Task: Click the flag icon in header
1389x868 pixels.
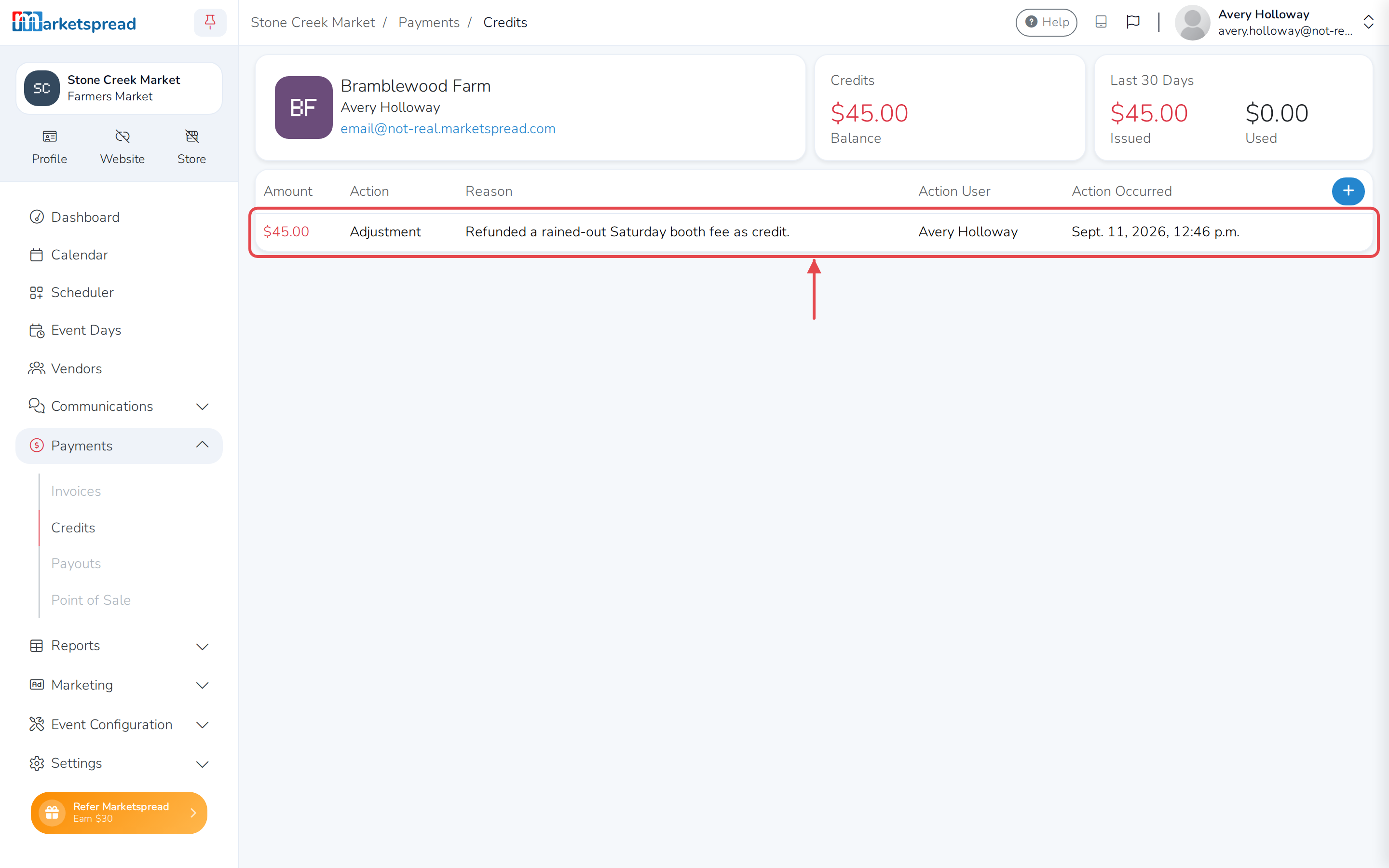Action: (x=1132, y=22)
